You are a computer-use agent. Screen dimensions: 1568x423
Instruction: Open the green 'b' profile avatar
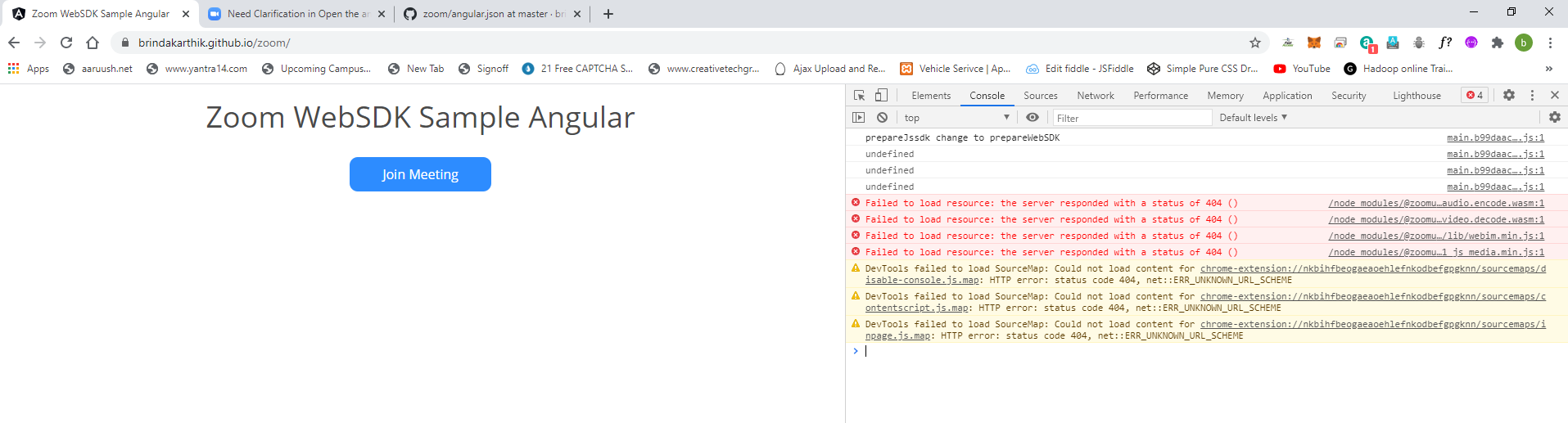(1524, 43)
